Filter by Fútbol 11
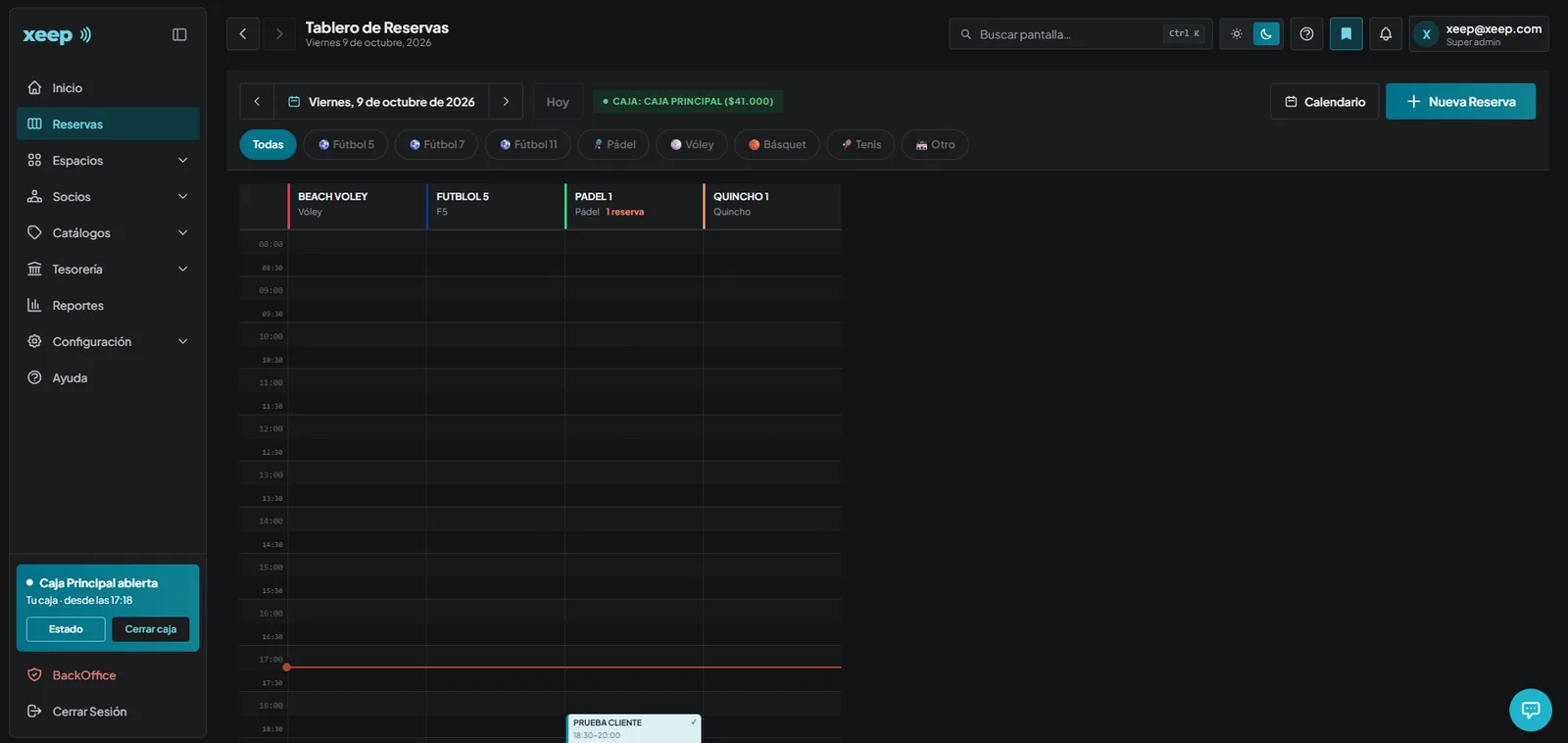 [x=528, y=144]
